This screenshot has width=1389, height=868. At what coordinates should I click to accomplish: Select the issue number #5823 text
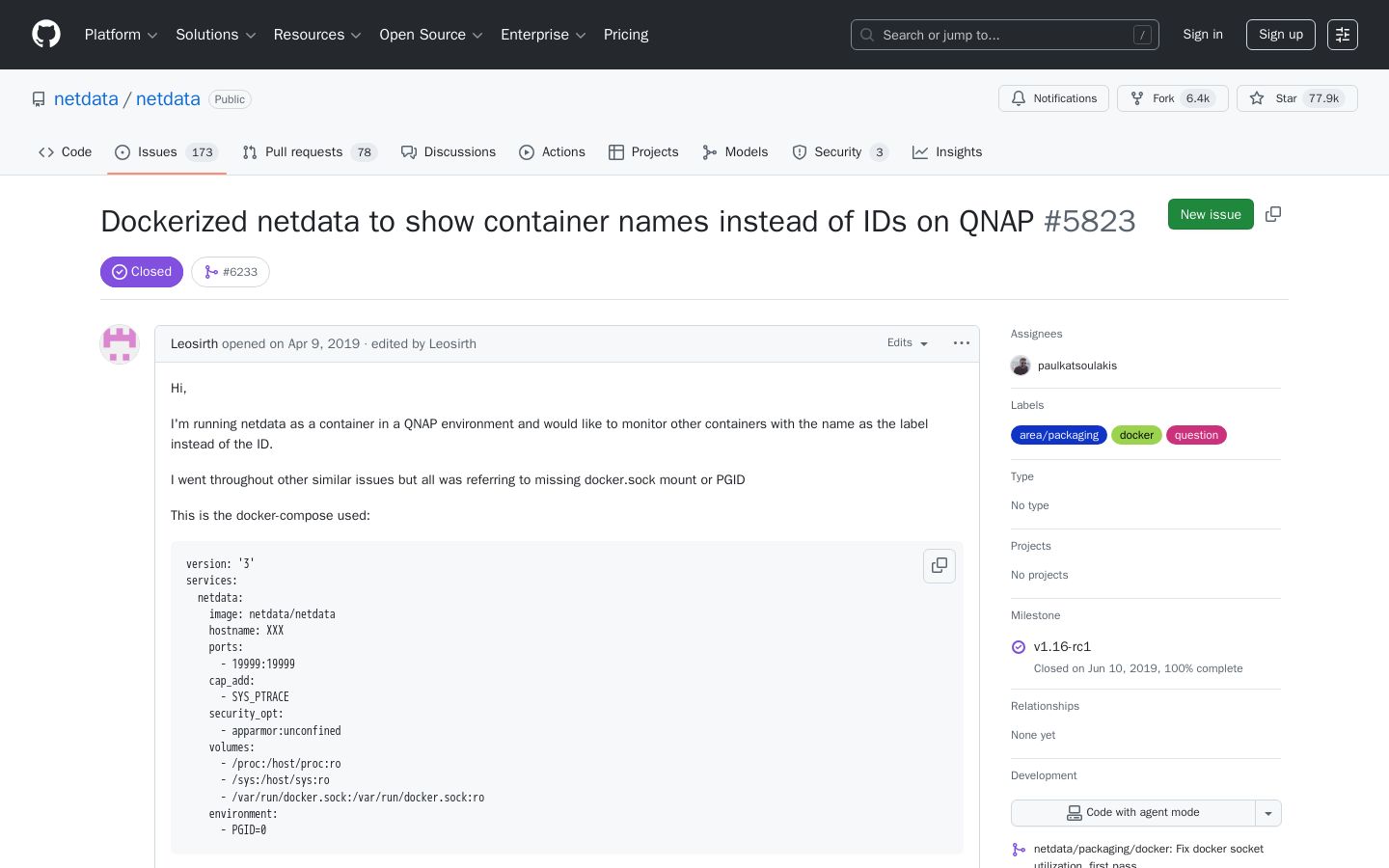[1090, 221]
